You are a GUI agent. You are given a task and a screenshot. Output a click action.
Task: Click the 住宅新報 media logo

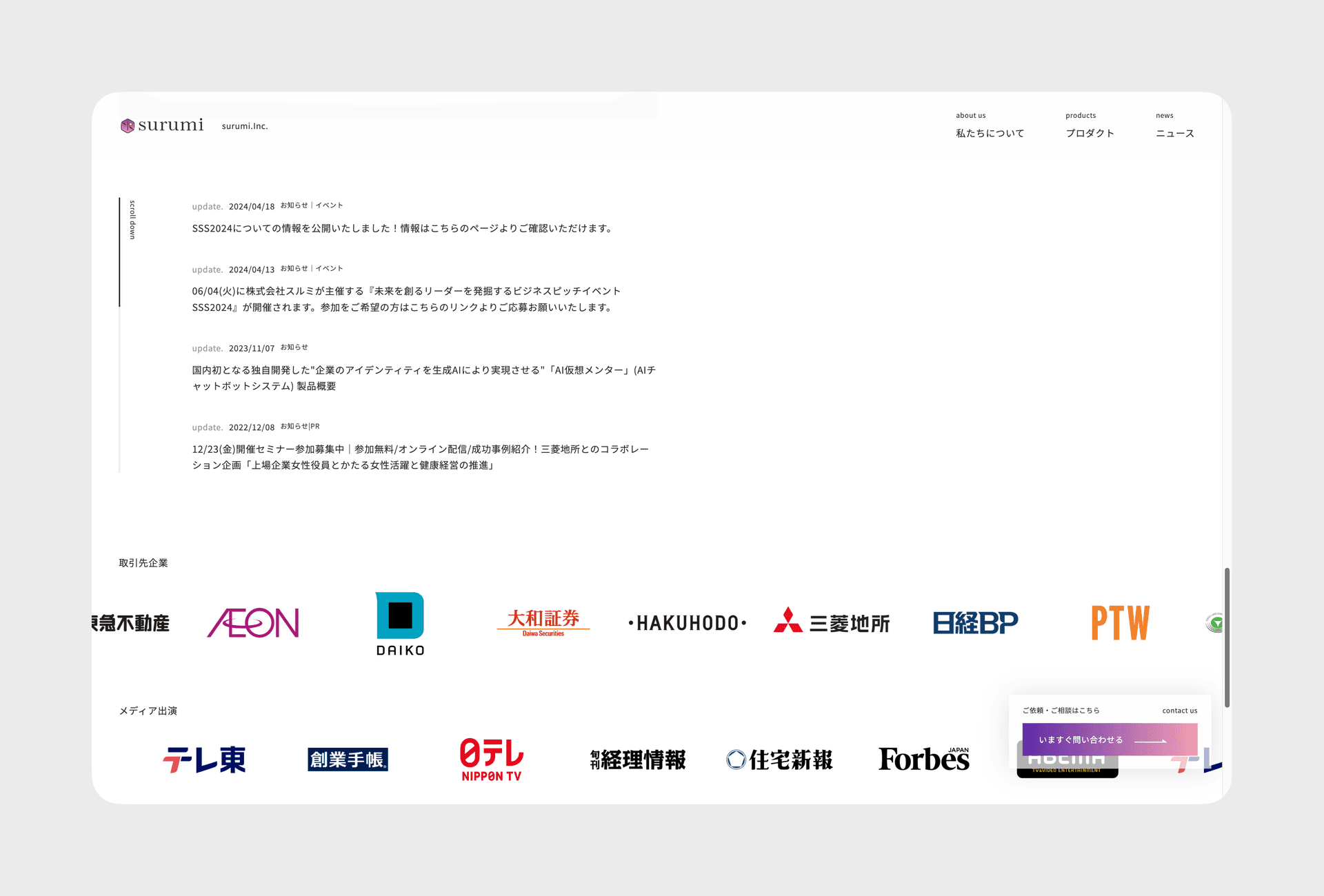coord(780,760)
